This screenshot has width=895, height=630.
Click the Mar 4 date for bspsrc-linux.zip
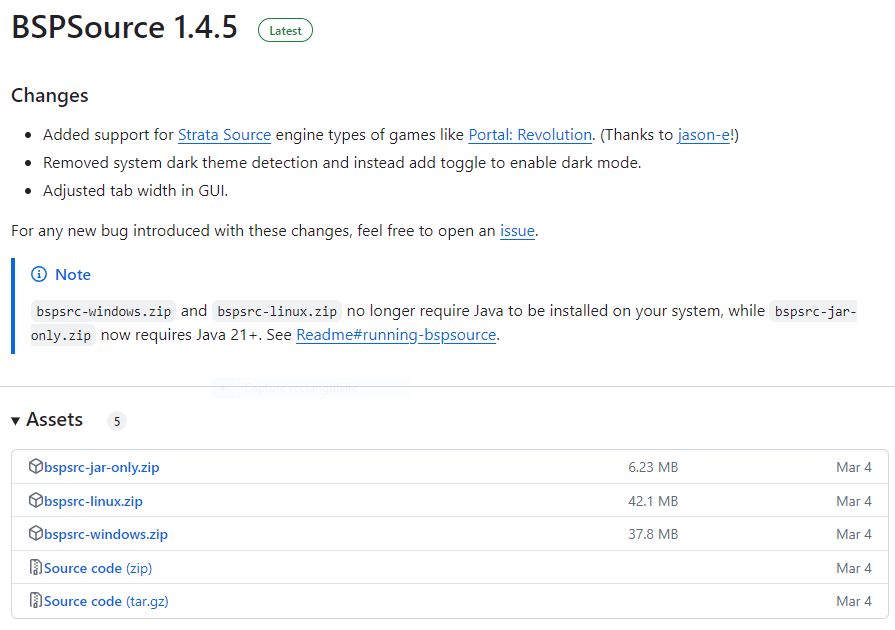[854, 501]
